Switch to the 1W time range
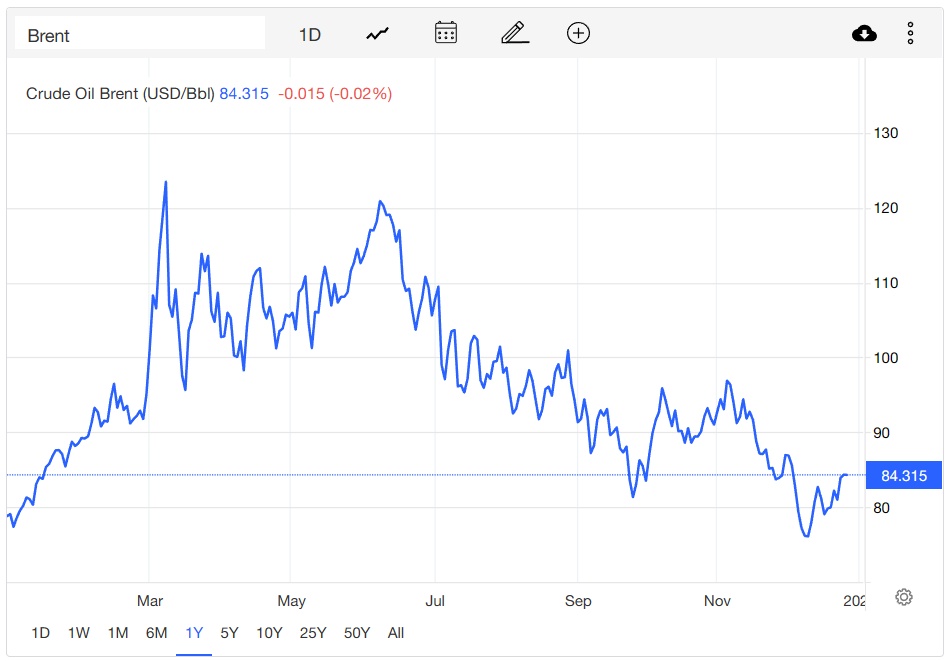The height and width of the screenshot is (661, 949). (79, 633)
